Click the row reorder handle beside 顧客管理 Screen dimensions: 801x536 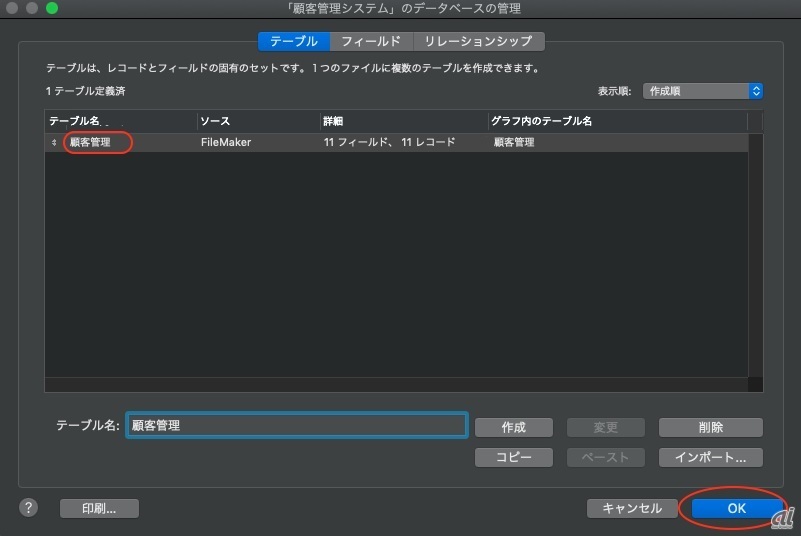coord(54,143)
